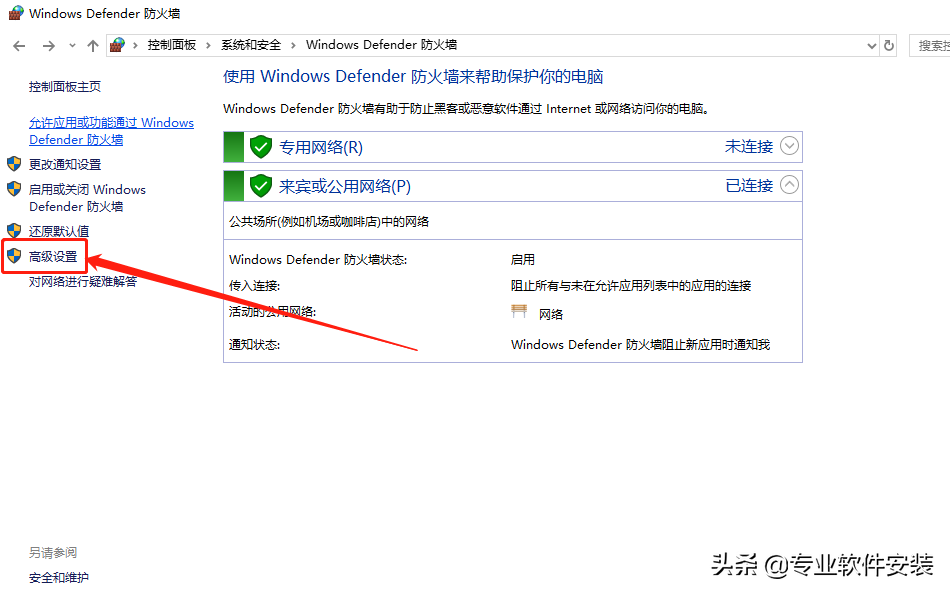This screenshot has width=950, height=594.
Task: Open 控制面板主页 link
Action: (65, 87)
